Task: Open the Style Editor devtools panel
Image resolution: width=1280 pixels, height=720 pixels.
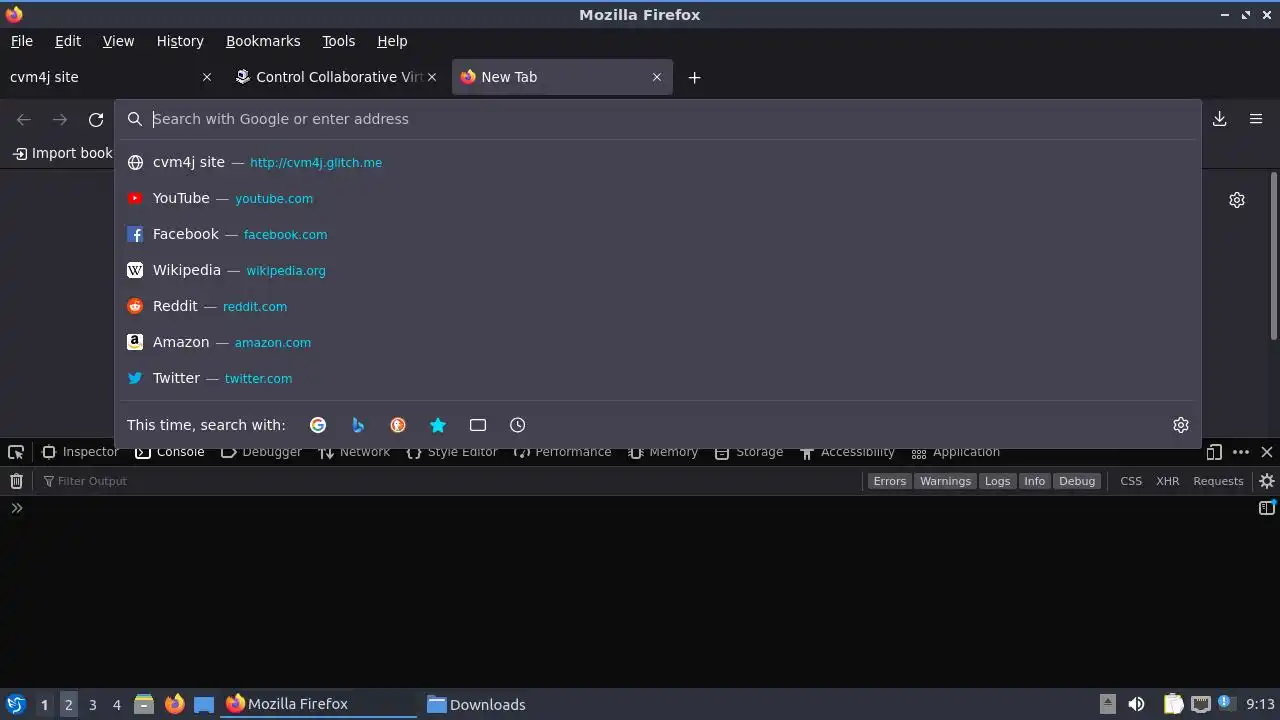Action: (x=451, y=452)
